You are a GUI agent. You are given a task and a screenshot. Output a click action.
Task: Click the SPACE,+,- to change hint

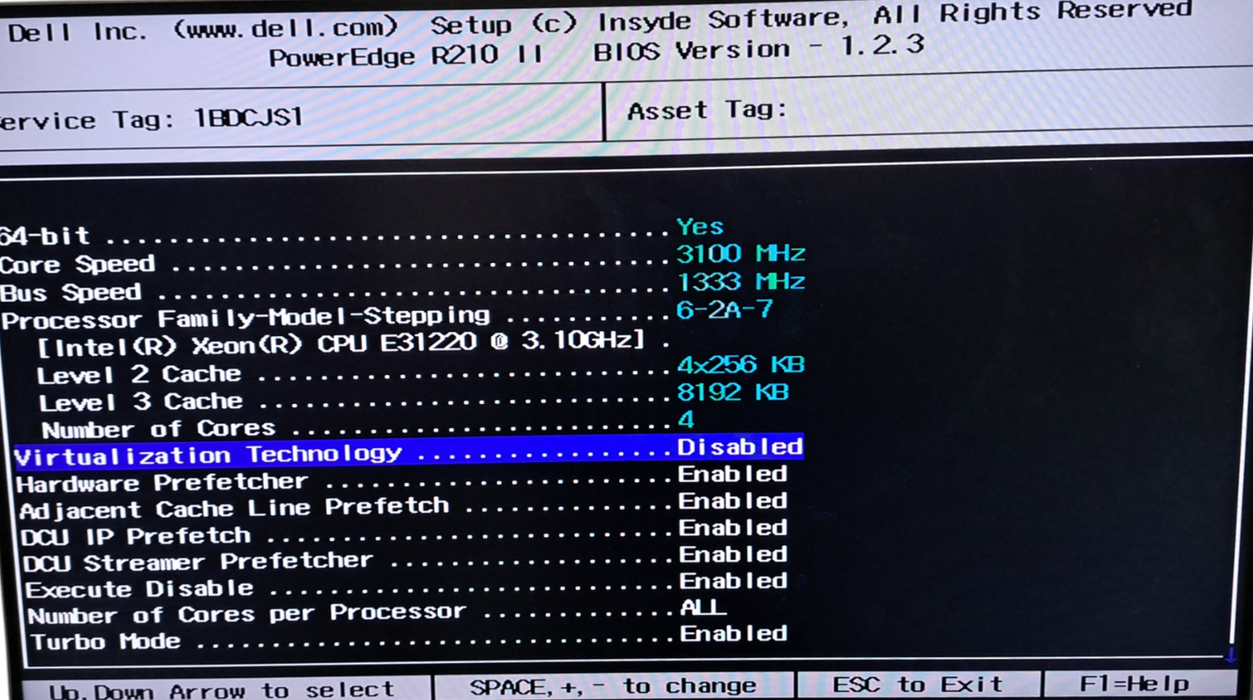click(613, 686)
